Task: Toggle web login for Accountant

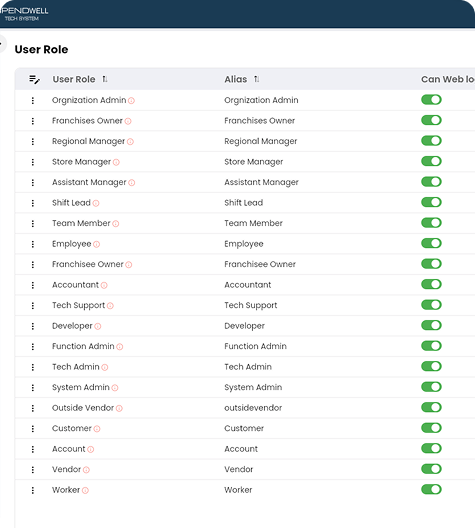Action: [431, 284]
